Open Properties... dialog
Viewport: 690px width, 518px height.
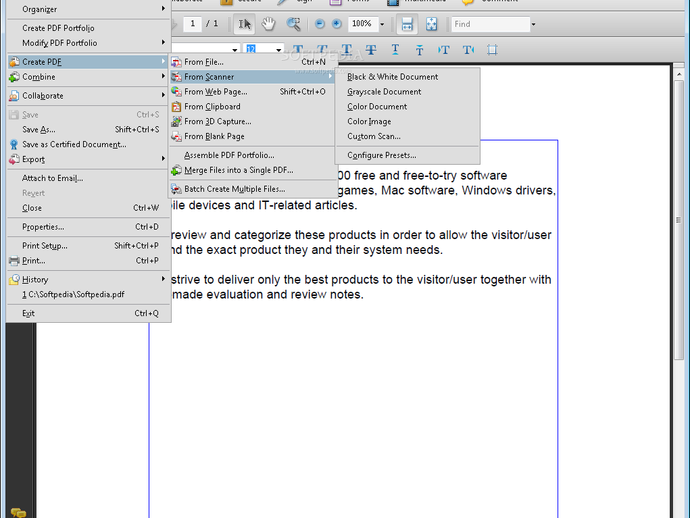coord(88,227)
